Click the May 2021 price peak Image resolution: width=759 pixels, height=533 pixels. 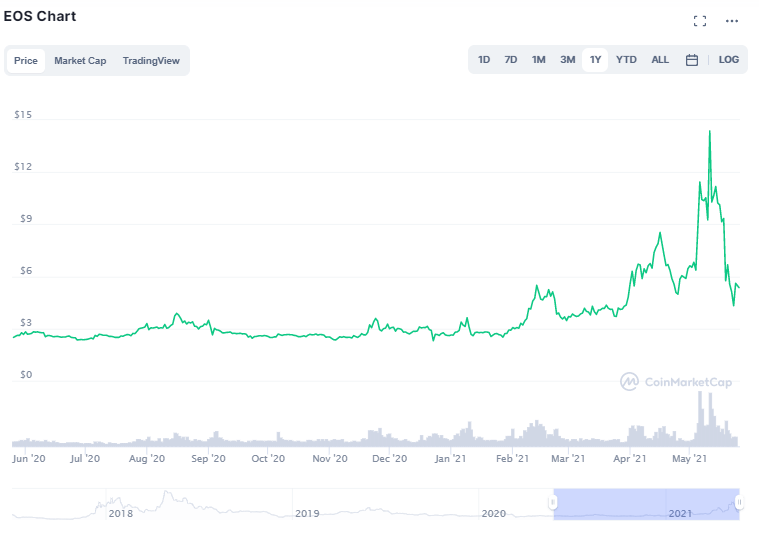click(710, 131)
